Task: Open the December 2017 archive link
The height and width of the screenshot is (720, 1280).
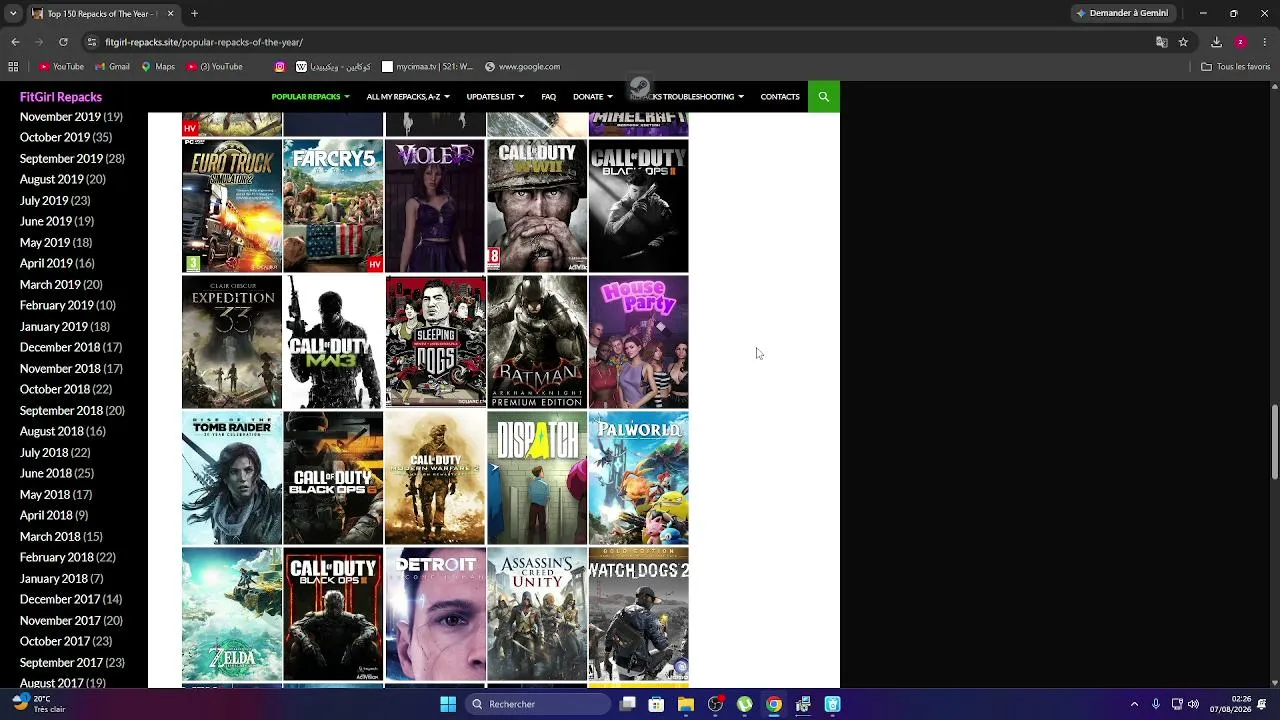Action: [x=60, y=599]
